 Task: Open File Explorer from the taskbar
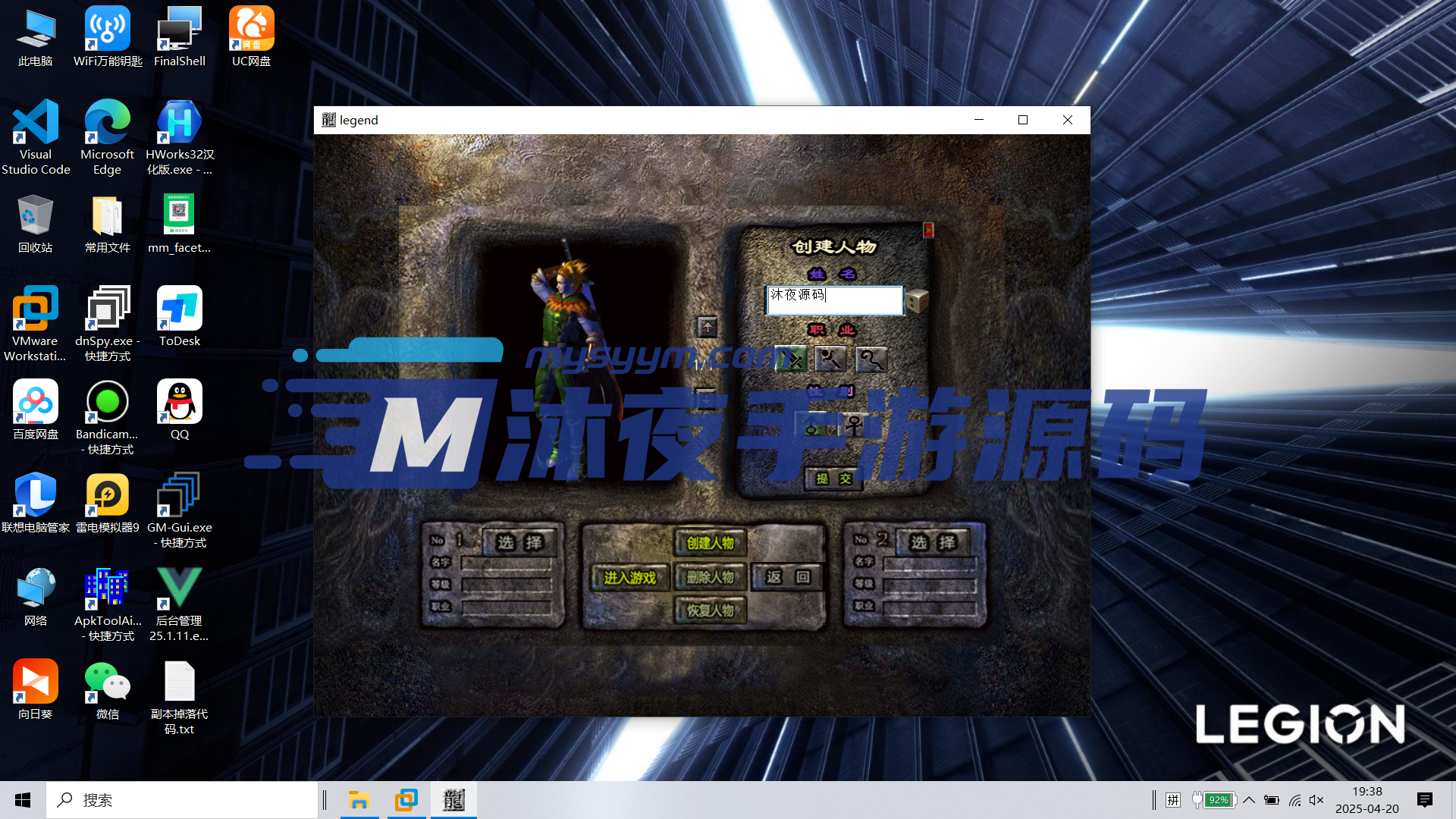[359, 800]
